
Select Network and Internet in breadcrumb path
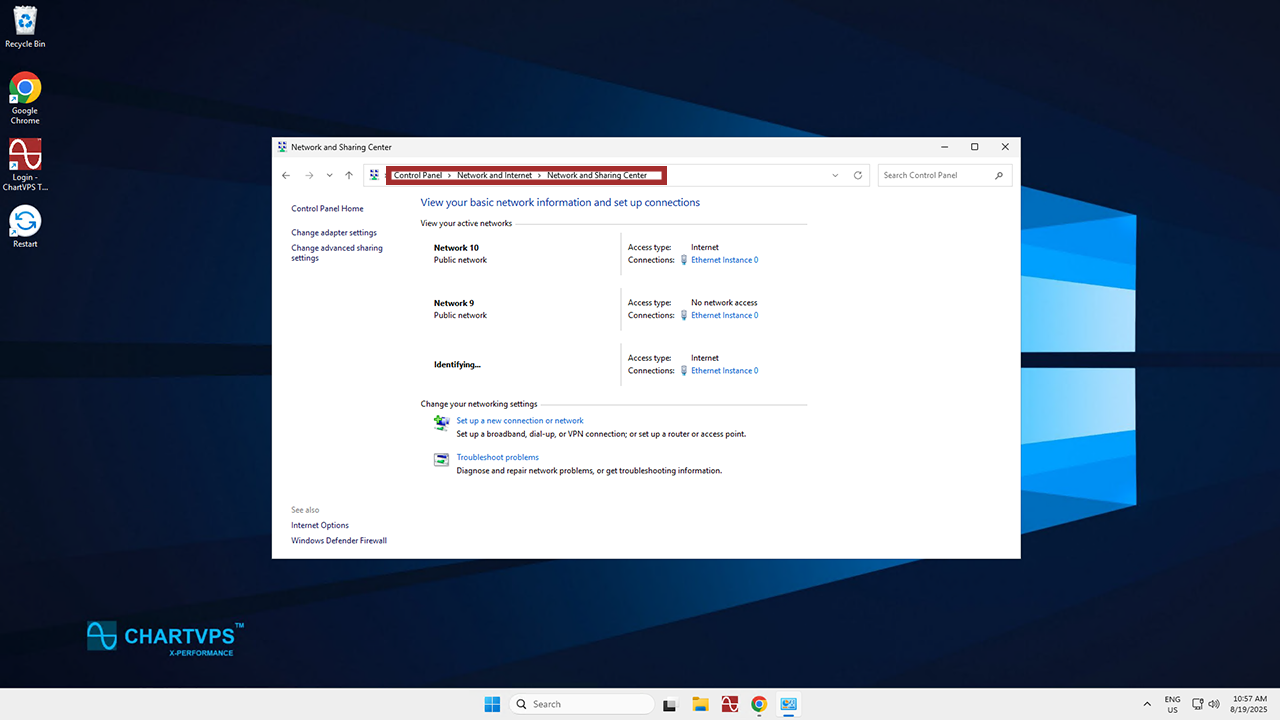tap(494, 175)
